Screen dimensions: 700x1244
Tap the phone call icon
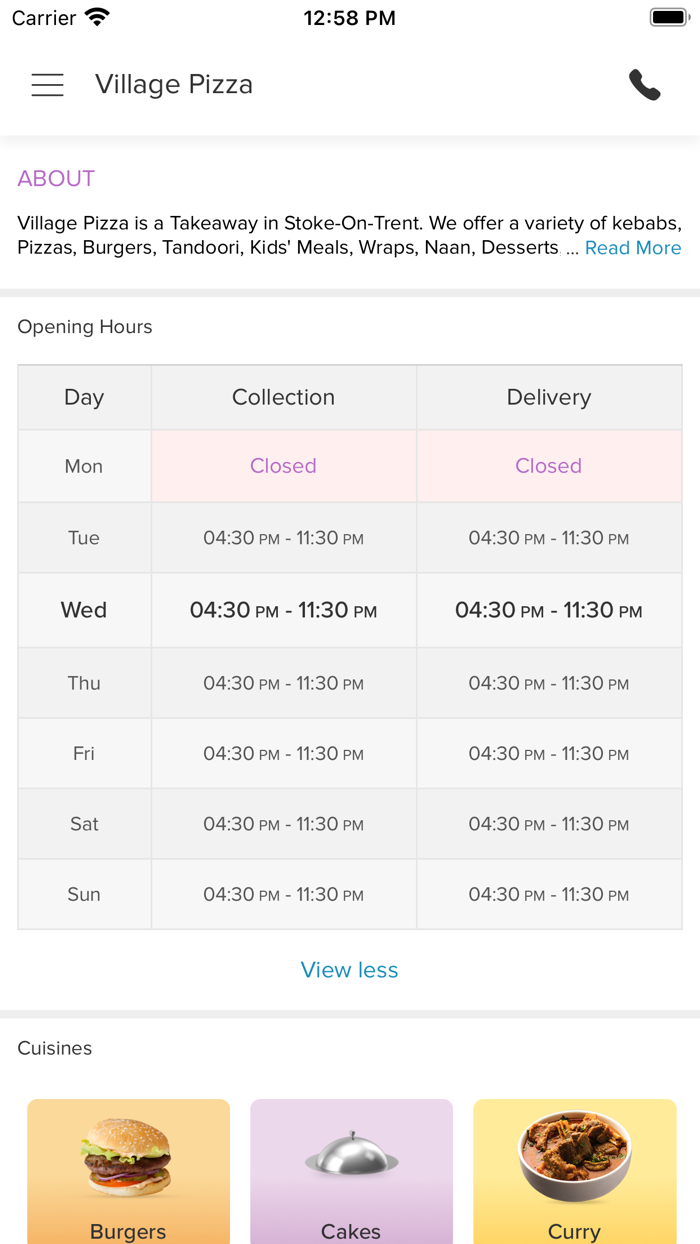pyautogui.click(x=645, y=85)
